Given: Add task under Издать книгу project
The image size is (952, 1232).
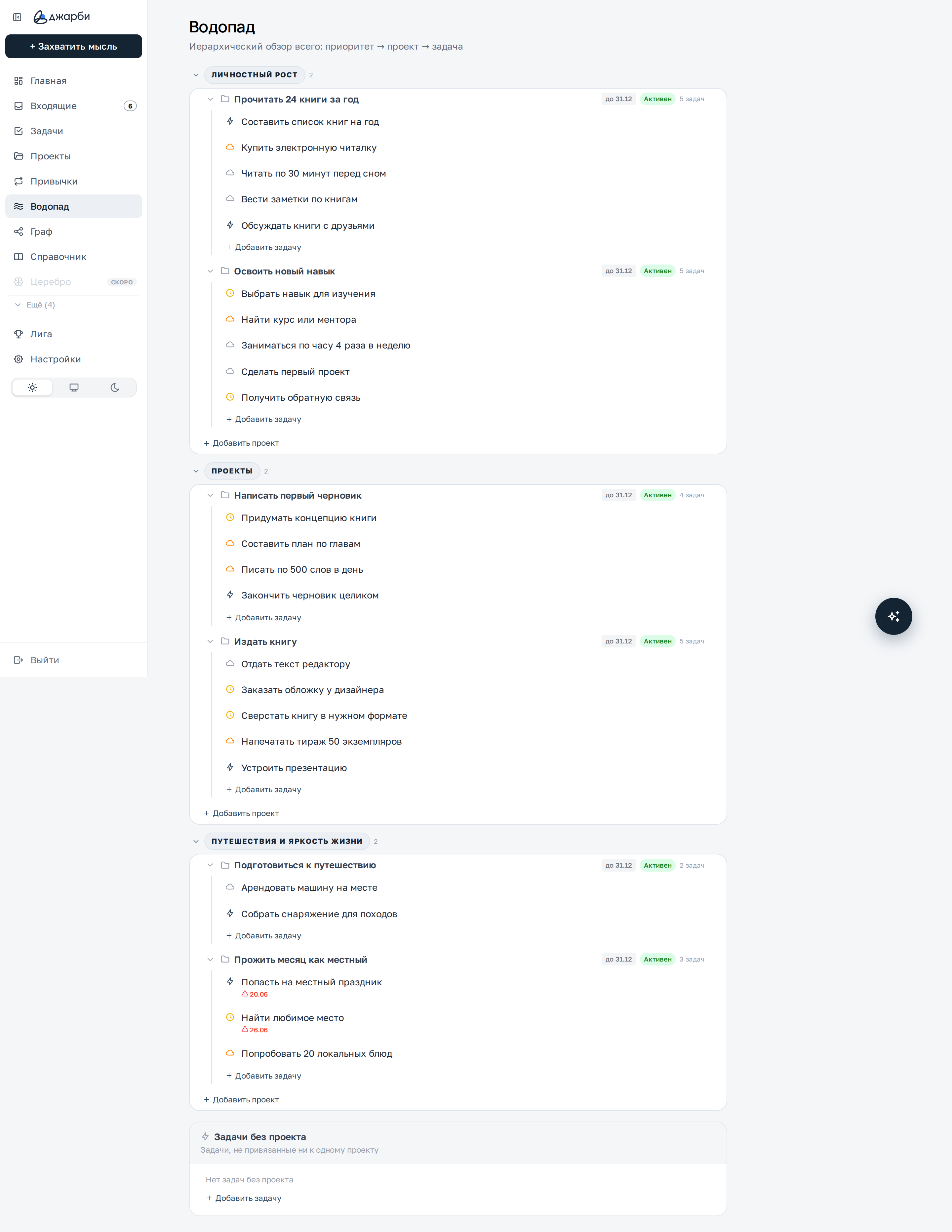Looking at the screenshot, I should pos(263,790).
